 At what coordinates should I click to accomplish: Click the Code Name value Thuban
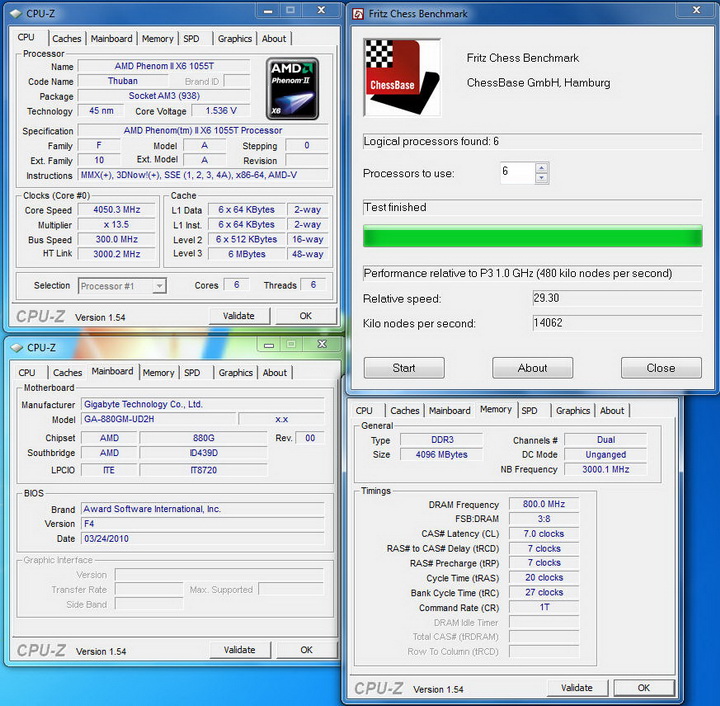123,81
